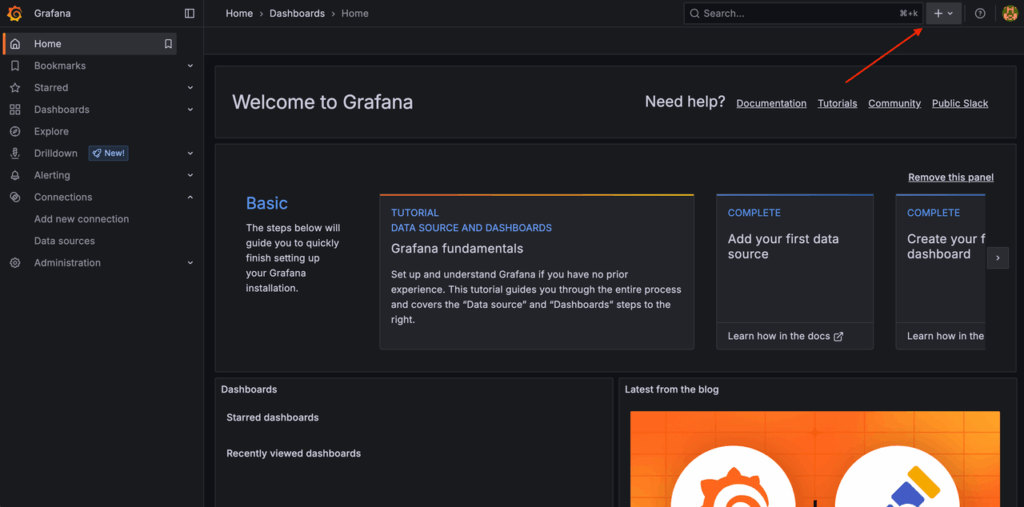This screenshot has width=1024, height=507.
Task: Click the Connections icon in sidebar
Action: click(15, 197)
